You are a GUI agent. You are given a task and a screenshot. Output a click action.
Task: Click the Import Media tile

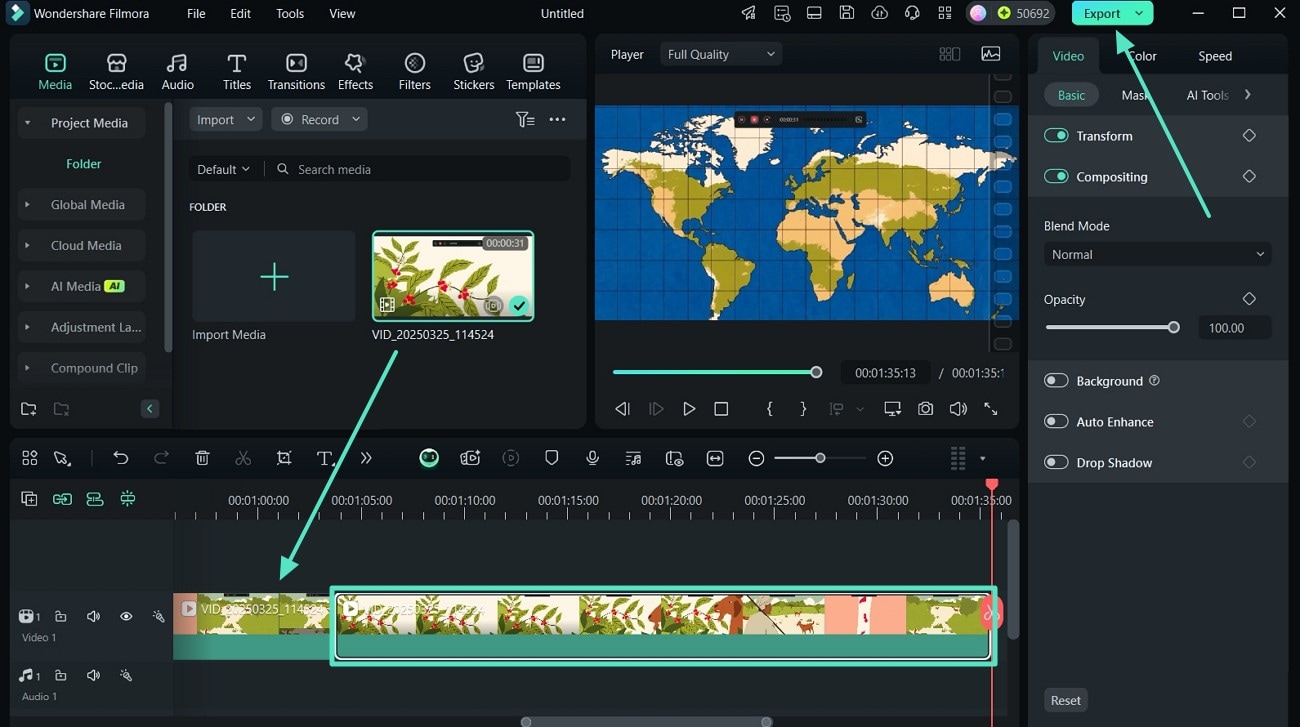273,277
